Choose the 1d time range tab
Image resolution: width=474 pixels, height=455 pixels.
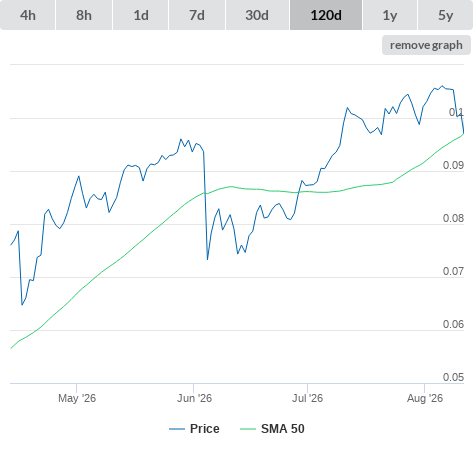pyautogui.click(x=141, y=15)
